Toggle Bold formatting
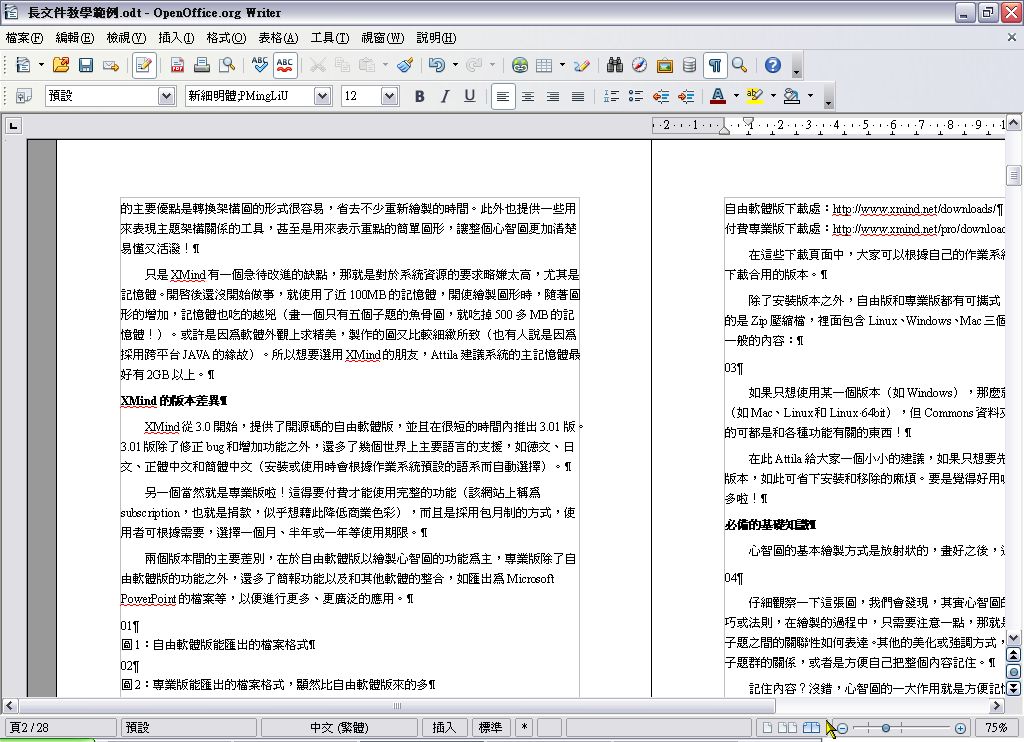This screenshot has width=1024, height=742. click(x=420, y=96)
